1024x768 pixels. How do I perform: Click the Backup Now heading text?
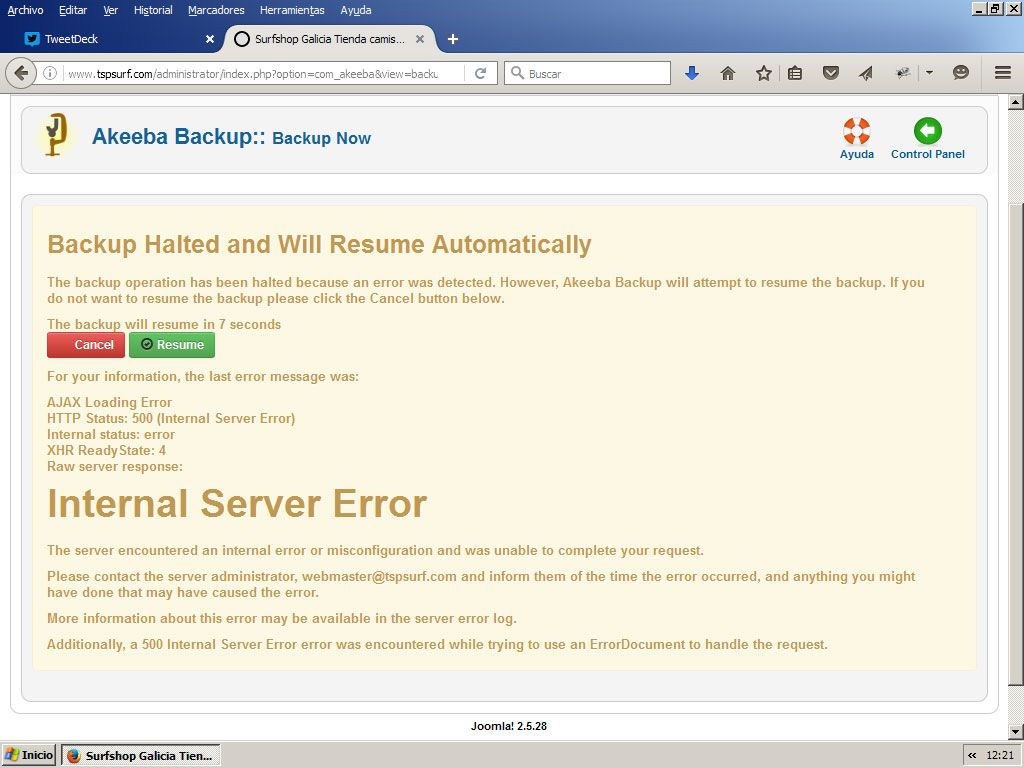point(321,138)
